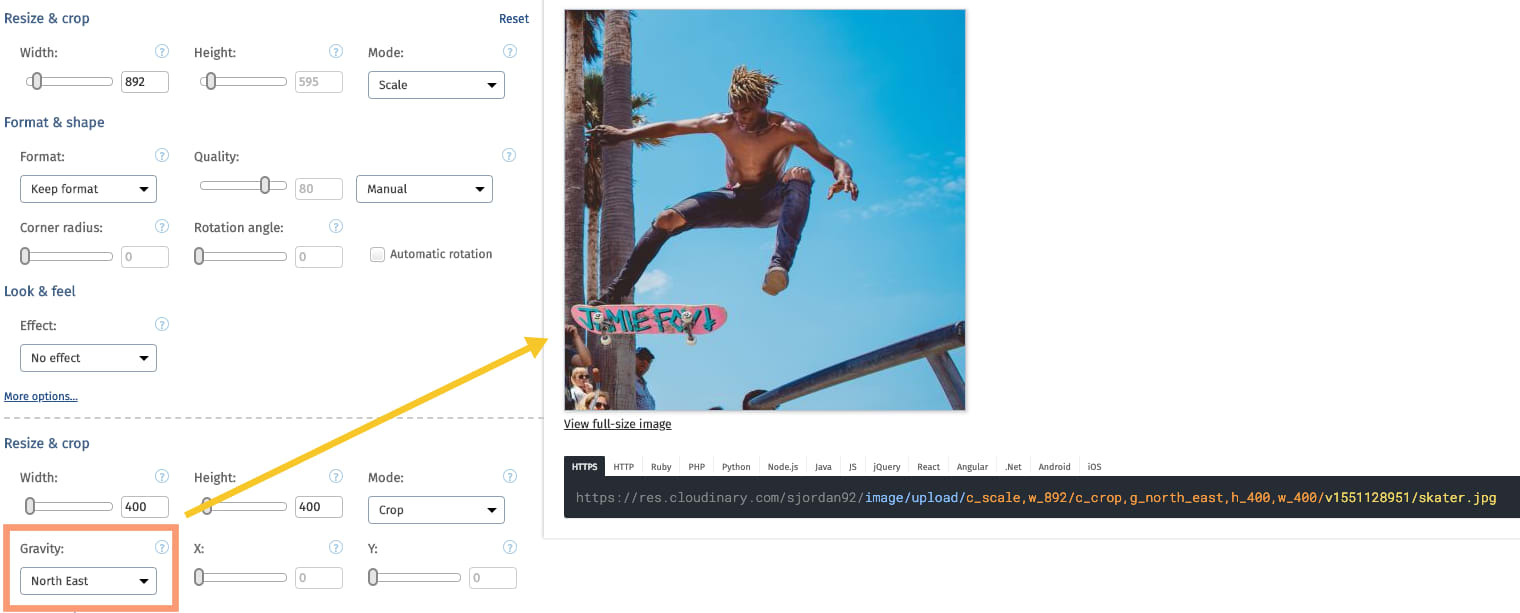Click the Quality value field showing 80
The image size is (1520, 613).
pos(319,187)
